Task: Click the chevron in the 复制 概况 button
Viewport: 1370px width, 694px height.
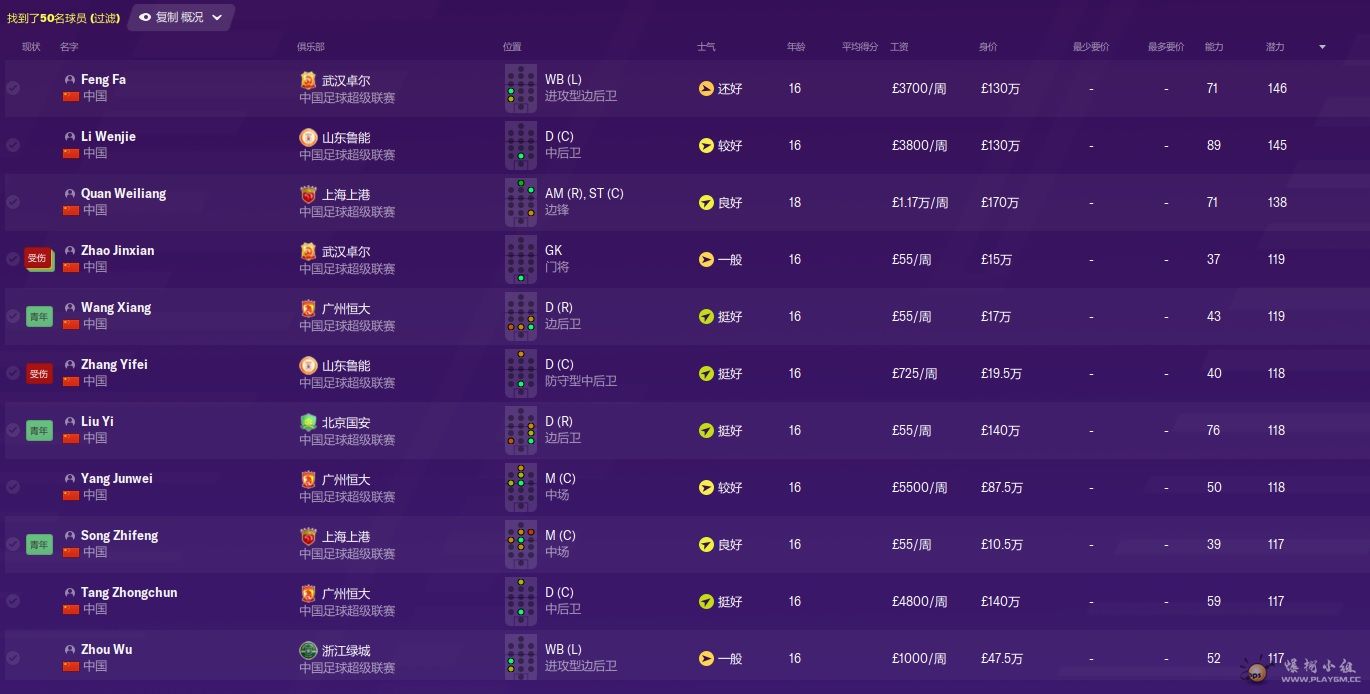Action: click(217, 17)
